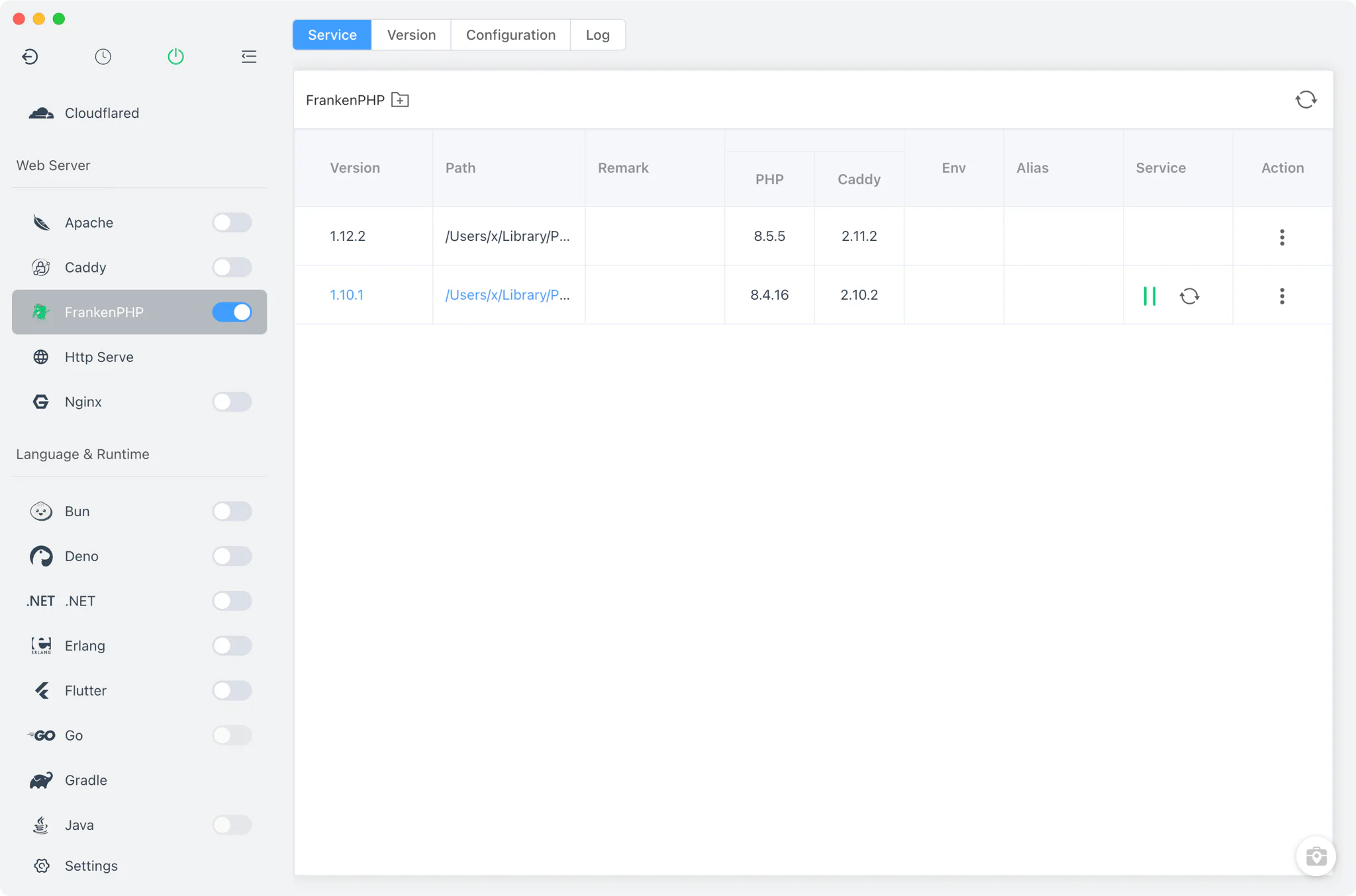The image size is (1356, 896).
Task: Switch to the Version tab
Action: coord(411,34)
